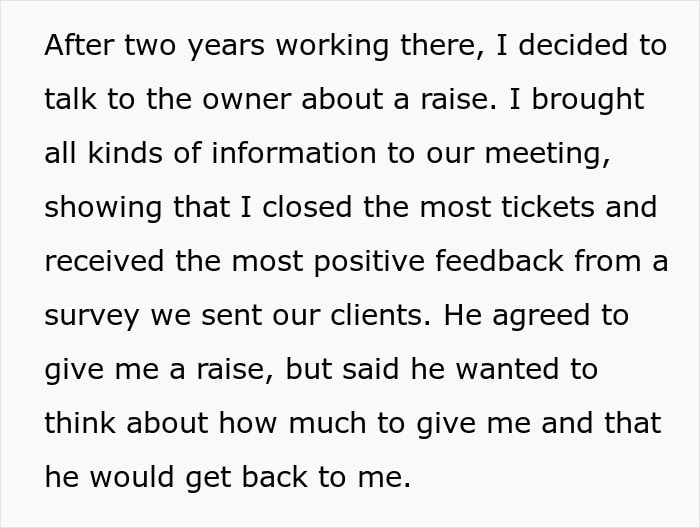This screenshot has width=700, height=528.
Task: Click the word "meeting," in third line
Action: point(547,153)
